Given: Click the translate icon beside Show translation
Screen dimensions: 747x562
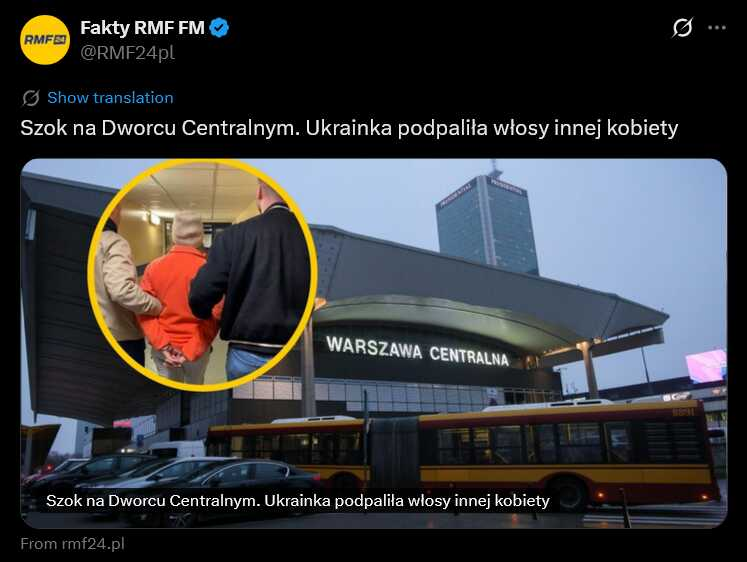Looking at the screenshot, I should (x=31, y=98).
